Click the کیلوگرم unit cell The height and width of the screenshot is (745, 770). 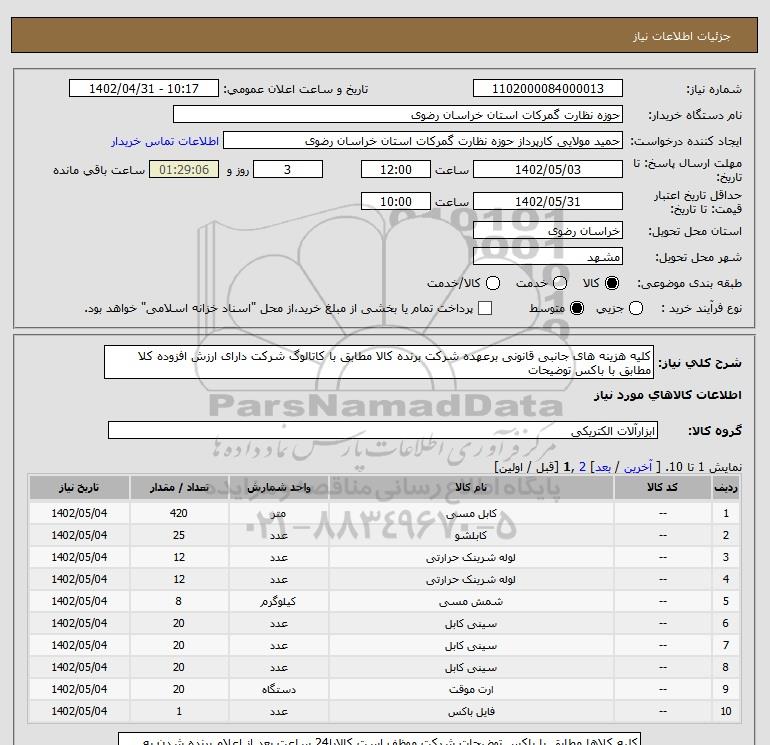point(278,602)
